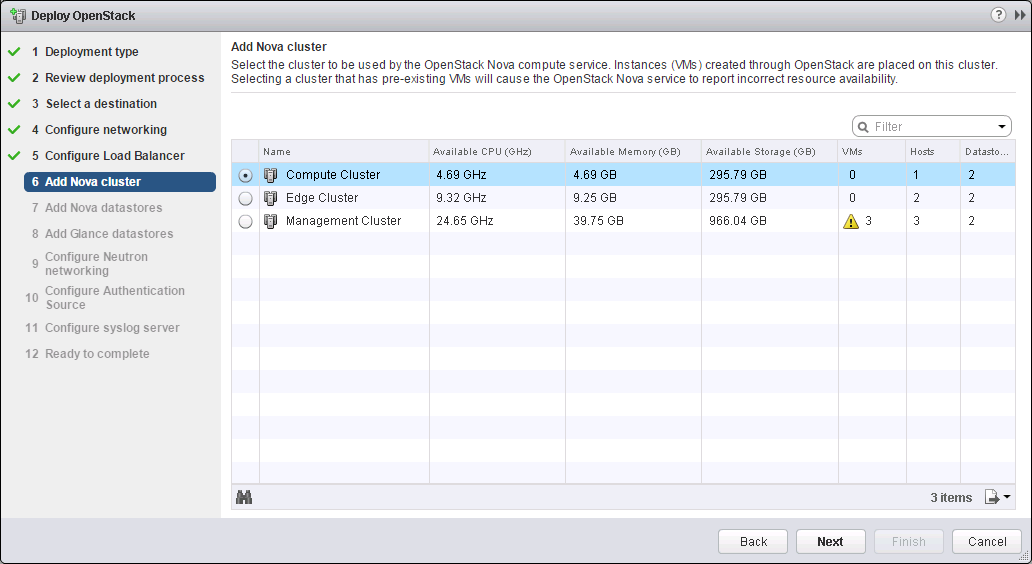Click the Compute Cluster icon
1032x564 pixels.
(270, 175)
